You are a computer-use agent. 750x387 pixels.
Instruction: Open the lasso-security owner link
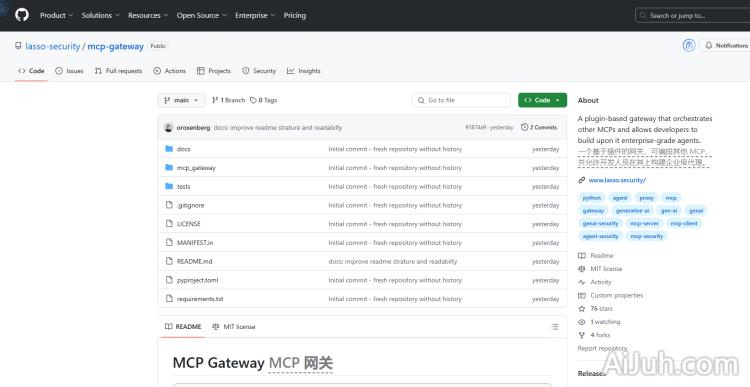click(53, 46)
